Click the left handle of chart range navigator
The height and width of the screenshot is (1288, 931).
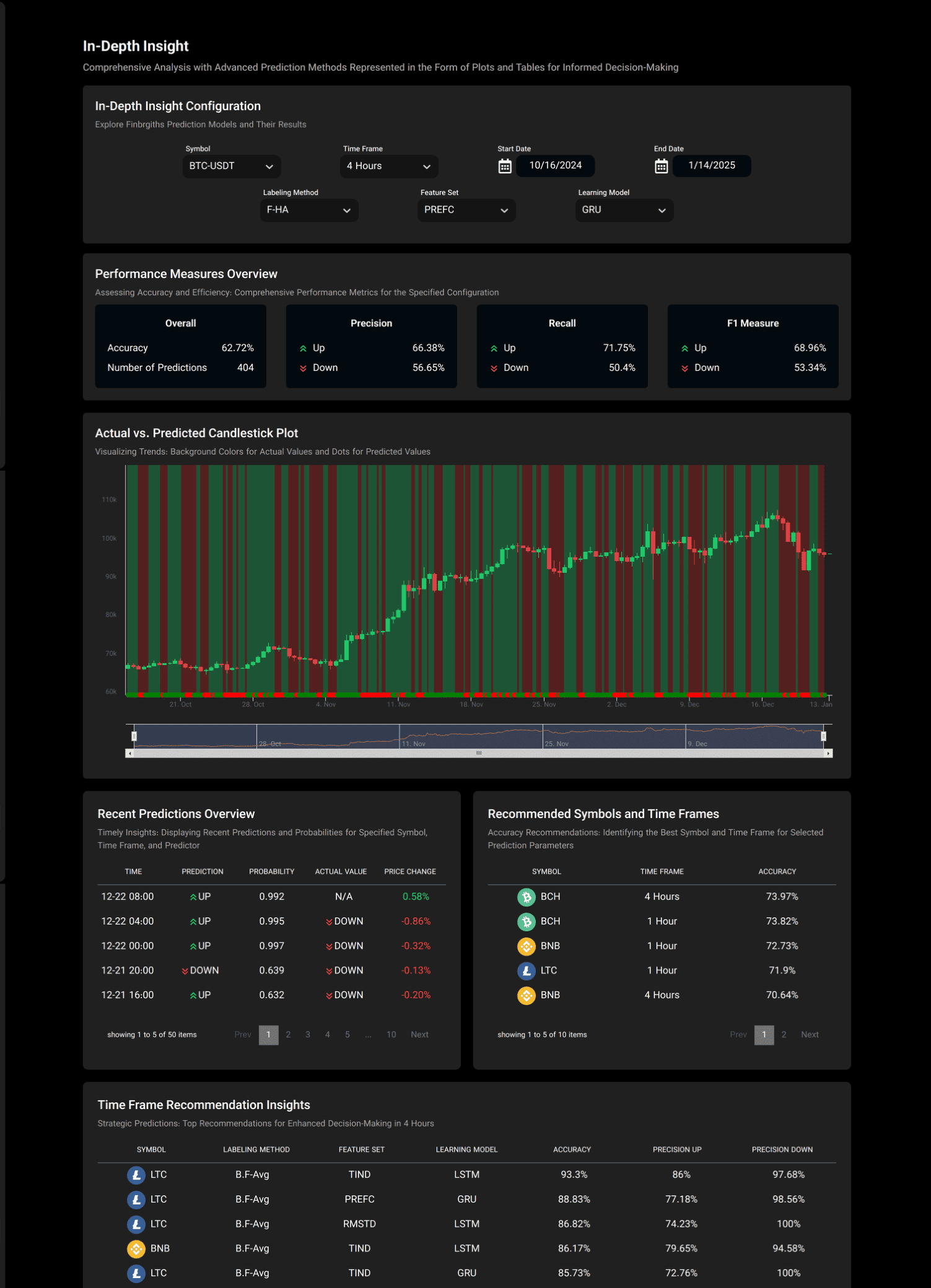coord(134,736)
